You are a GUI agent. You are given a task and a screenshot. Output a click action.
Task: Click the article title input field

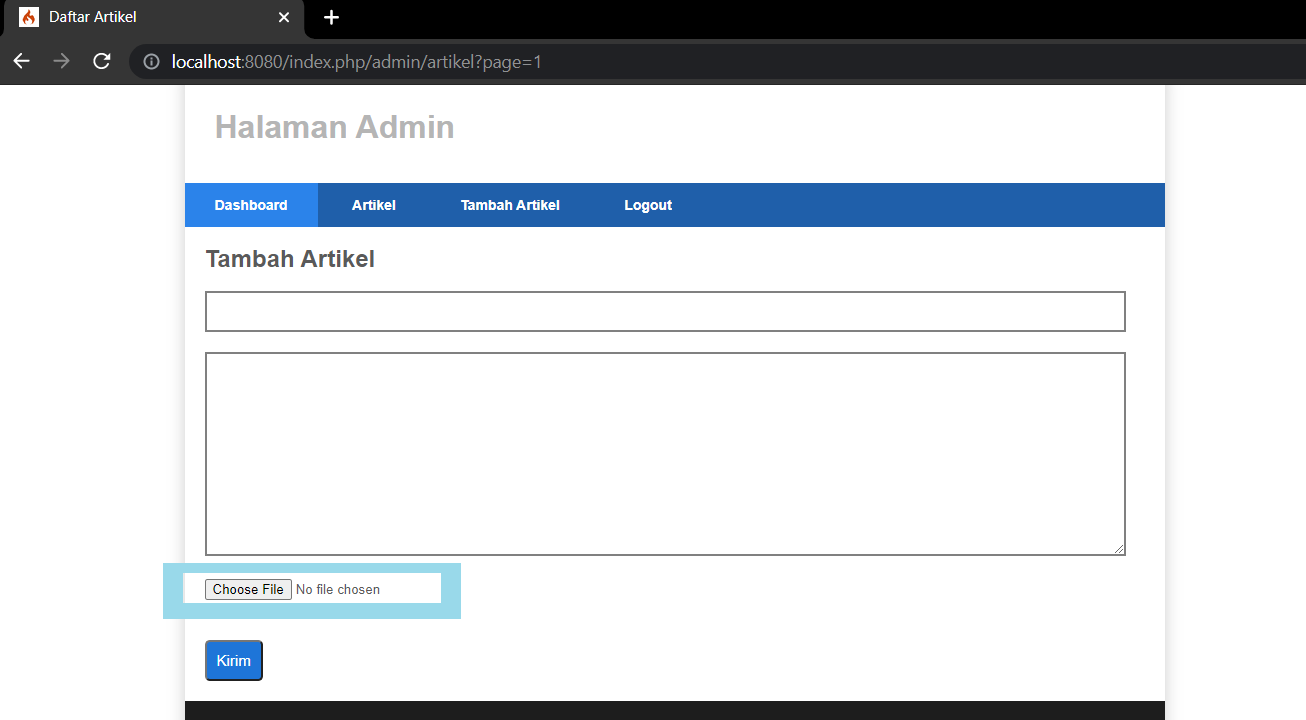tap(665, 311)
